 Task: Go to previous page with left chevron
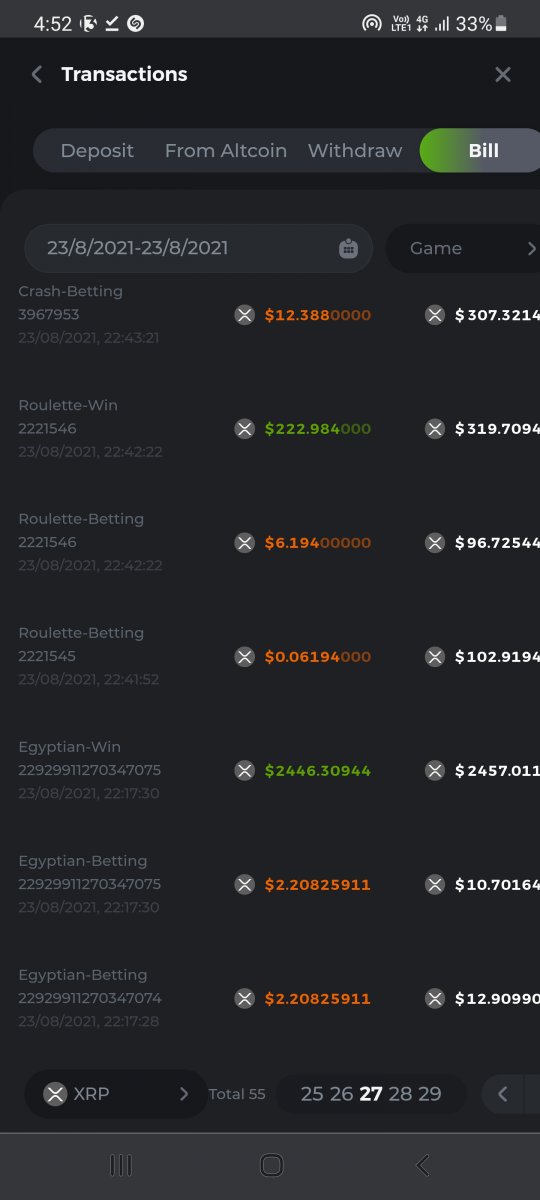502,1094
